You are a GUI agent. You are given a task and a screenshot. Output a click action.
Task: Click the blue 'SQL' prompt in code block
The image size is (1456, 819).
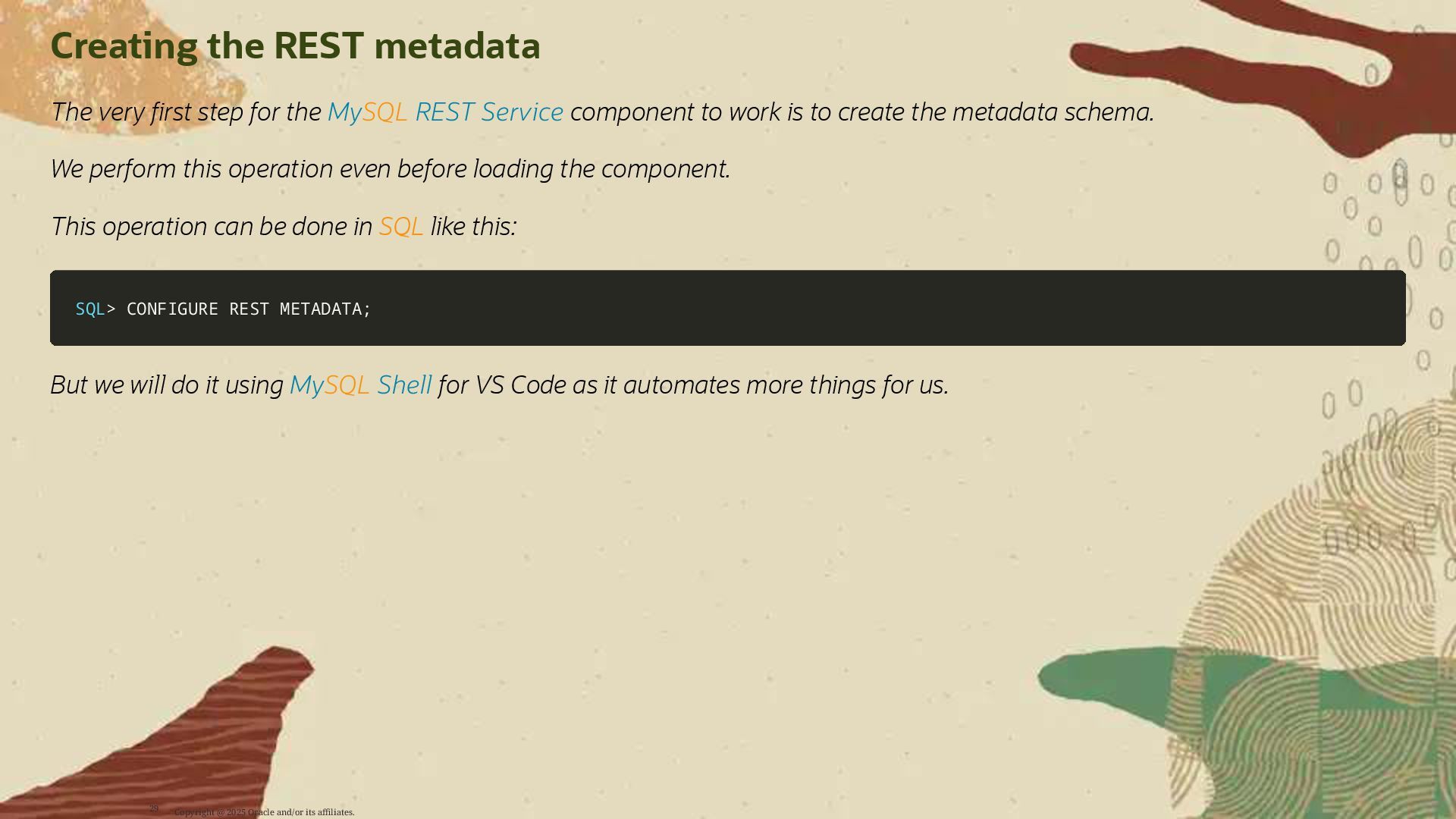coord(90,309)
